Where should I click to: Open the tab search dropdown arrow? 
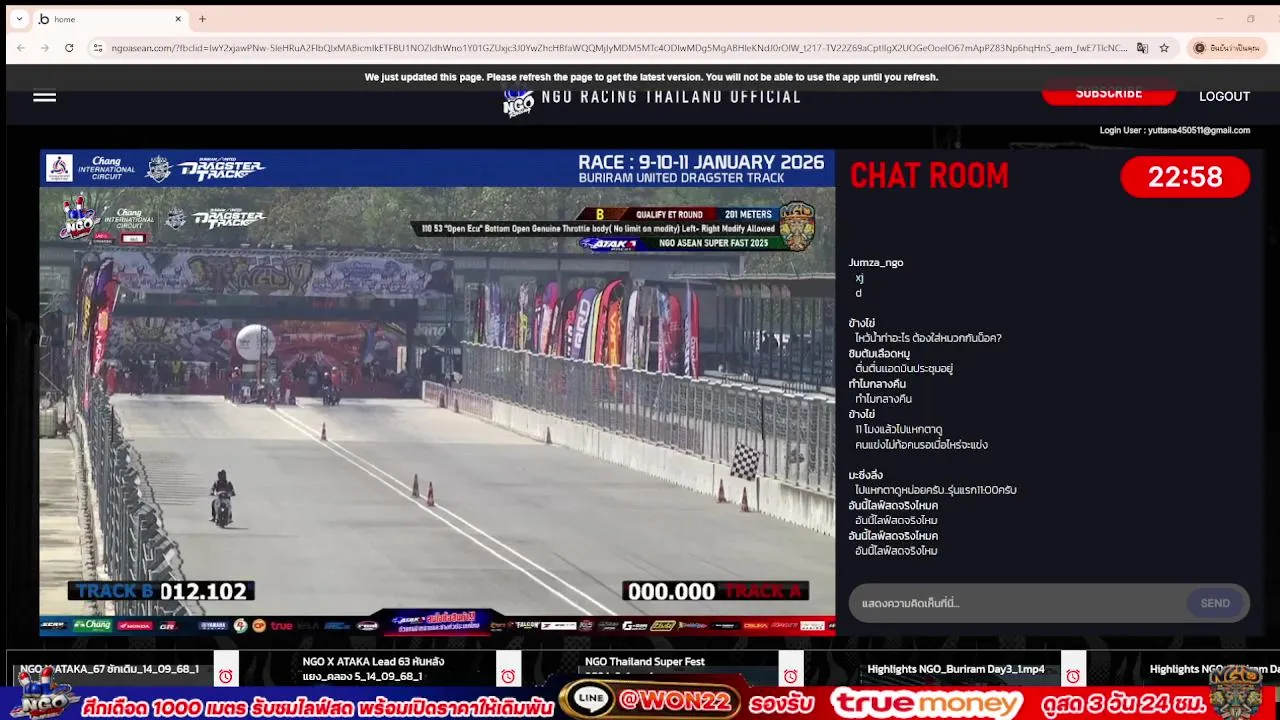(19, 19)
